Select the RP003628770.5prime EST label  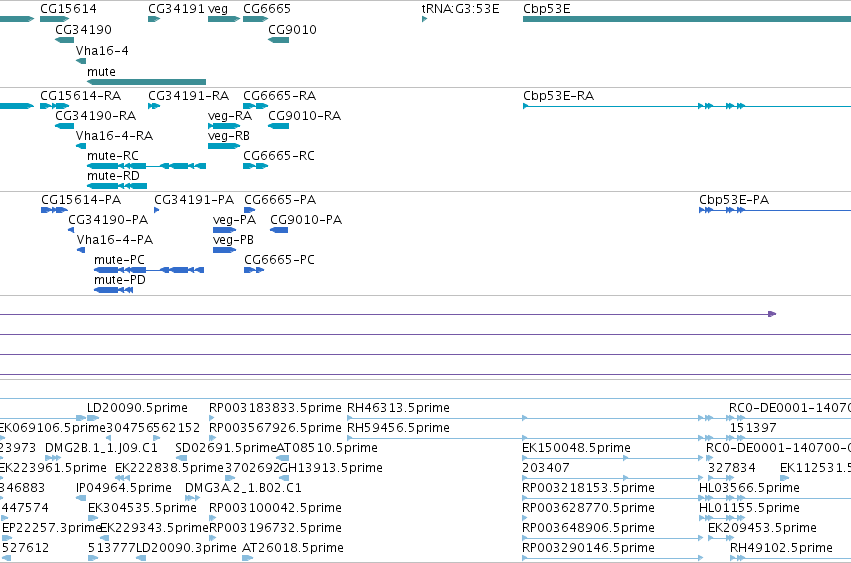588,508
